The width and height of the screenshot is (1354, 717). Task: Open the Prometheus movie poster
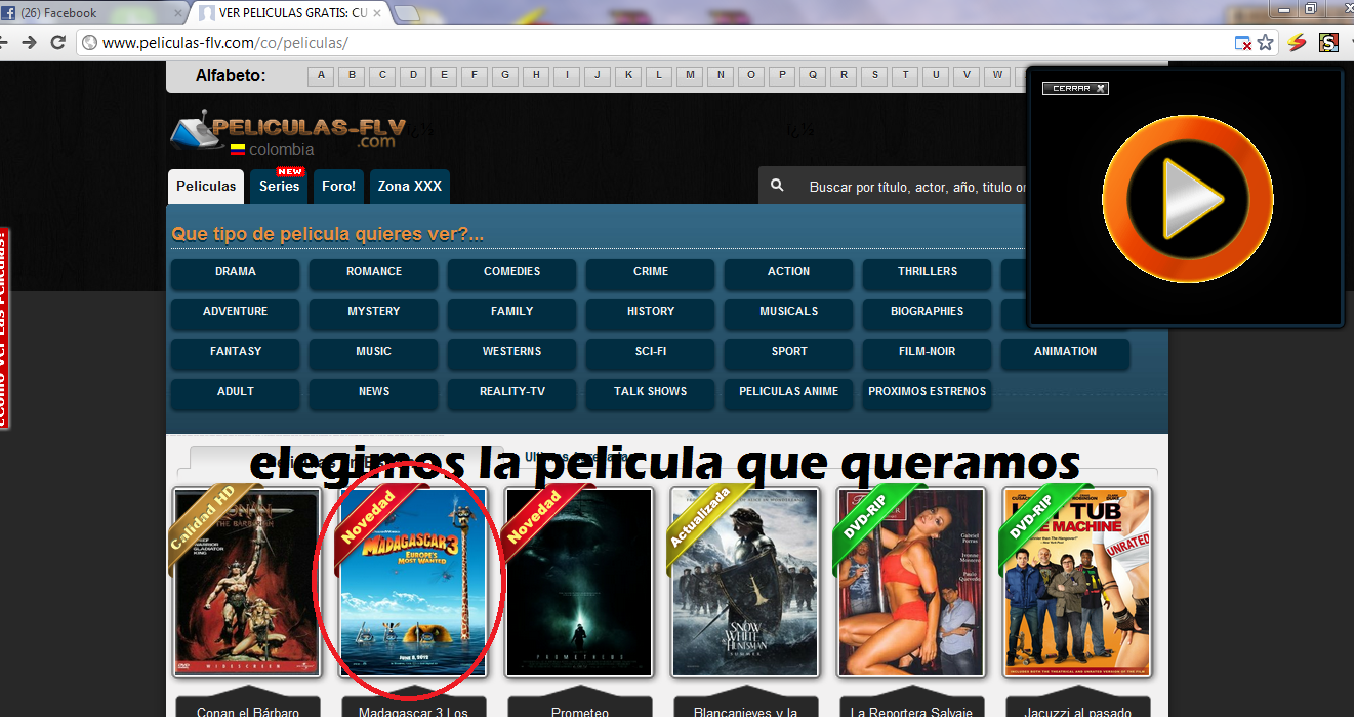pos(579,582)
